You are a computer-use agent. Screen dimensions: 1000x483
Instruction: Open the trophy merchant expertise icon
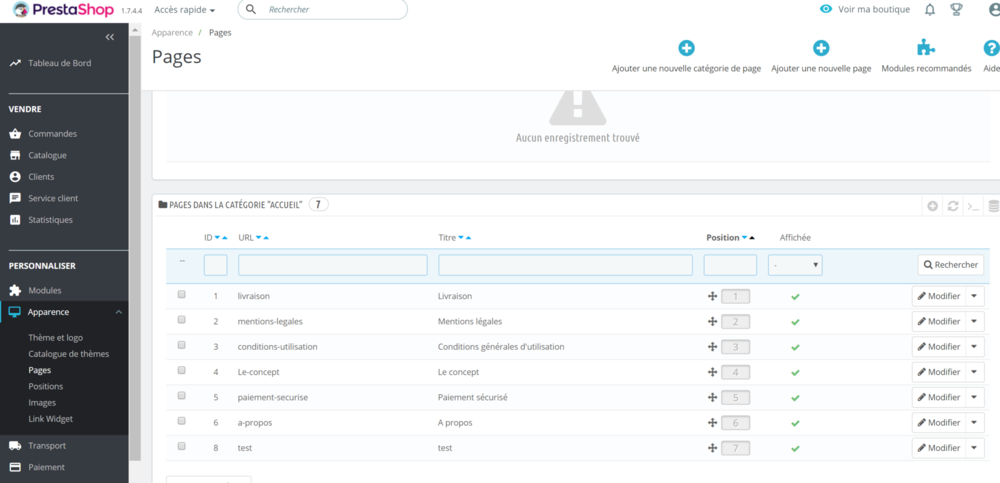pyautogui.click(x=956, y=10)
